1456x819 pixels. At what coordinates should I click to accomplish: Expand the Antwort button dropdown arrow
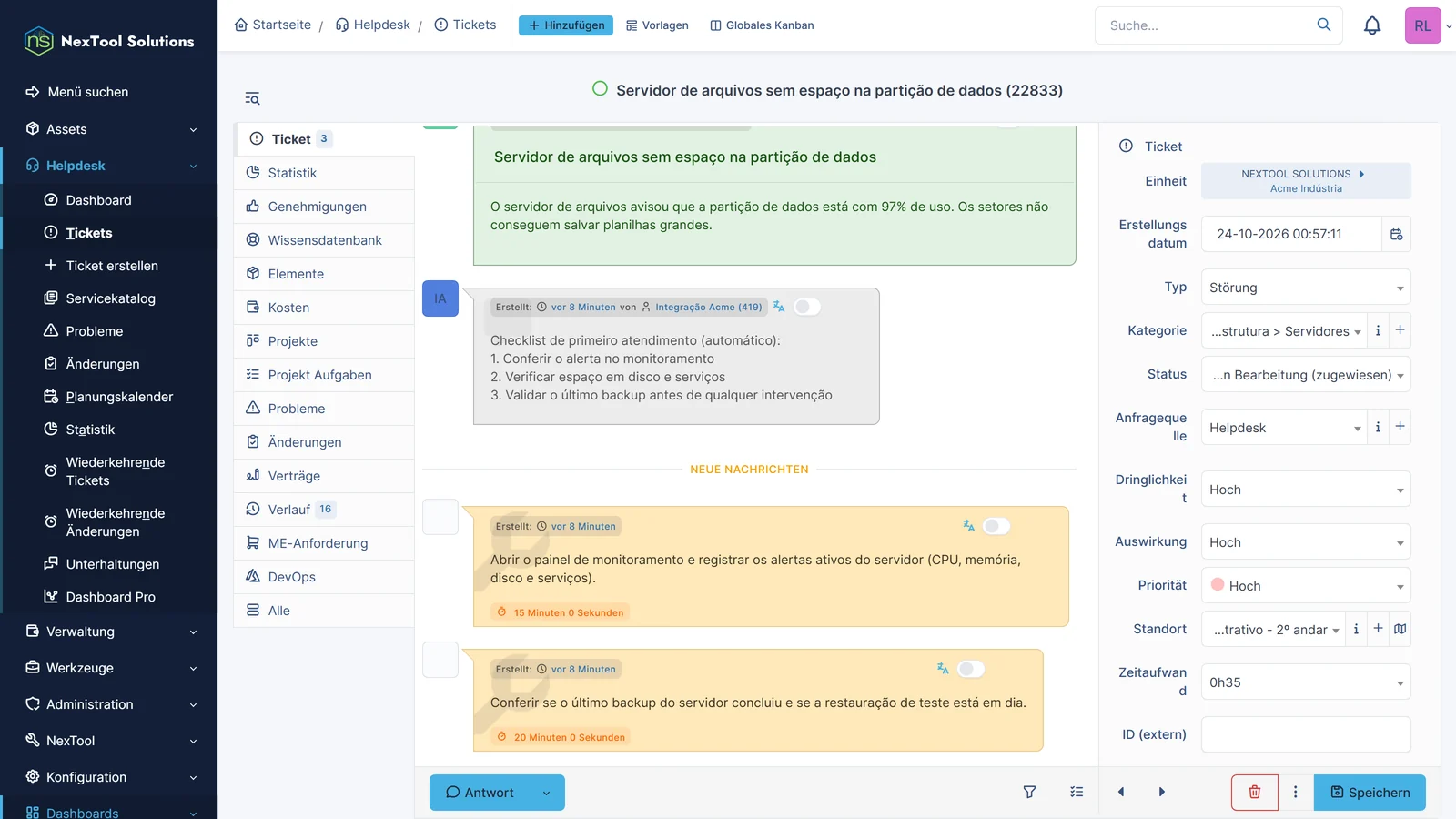[546, 793]
